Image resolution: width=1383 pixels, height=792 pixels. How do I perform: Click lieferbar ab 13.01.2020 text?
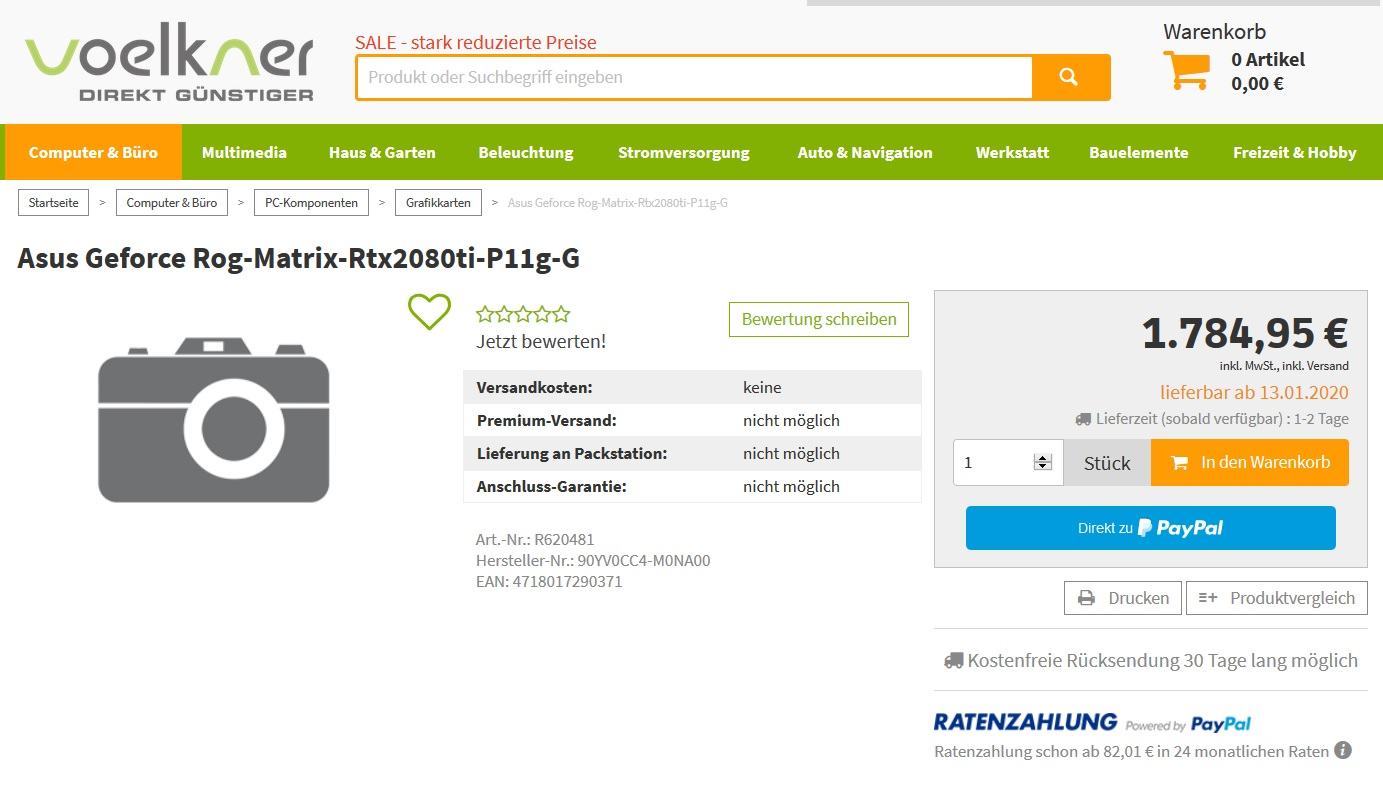[1254, 393]
